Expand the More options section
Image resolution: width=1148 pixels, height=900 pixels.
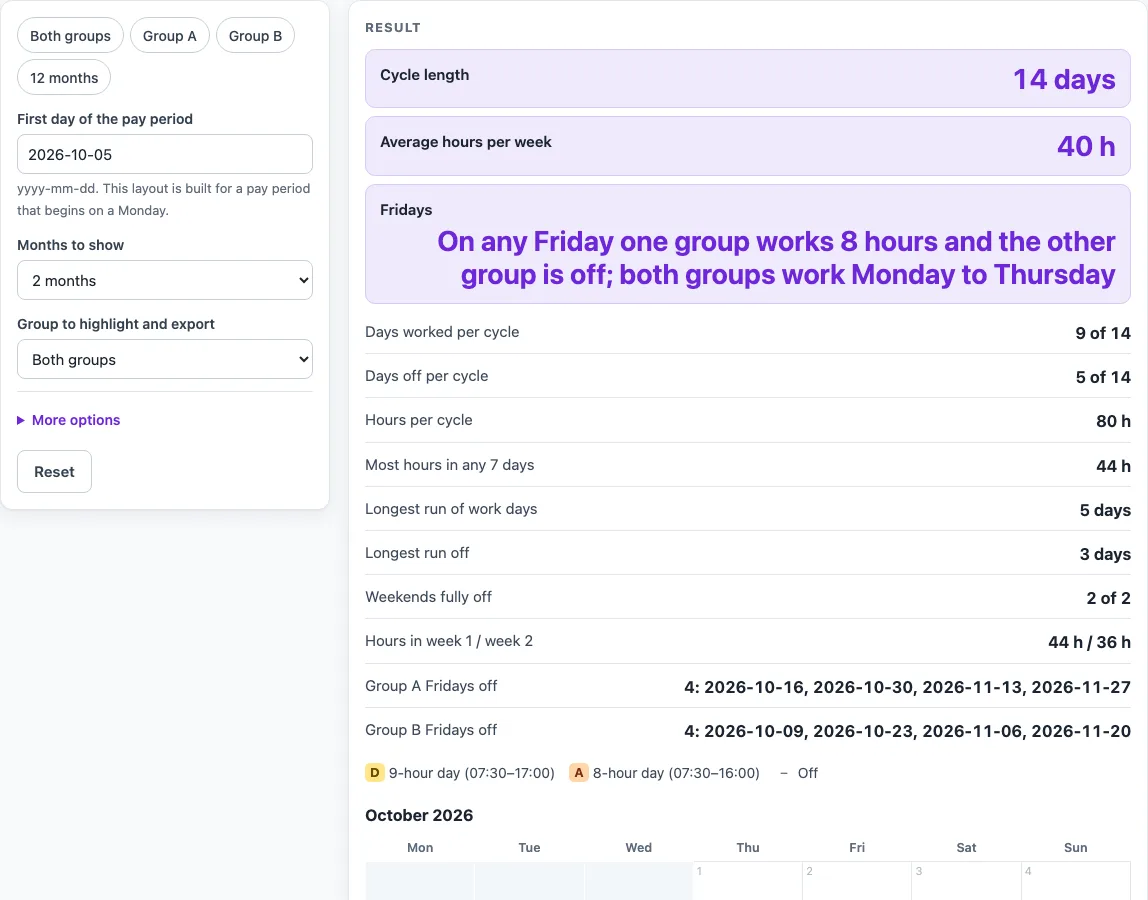coord(69,420)
